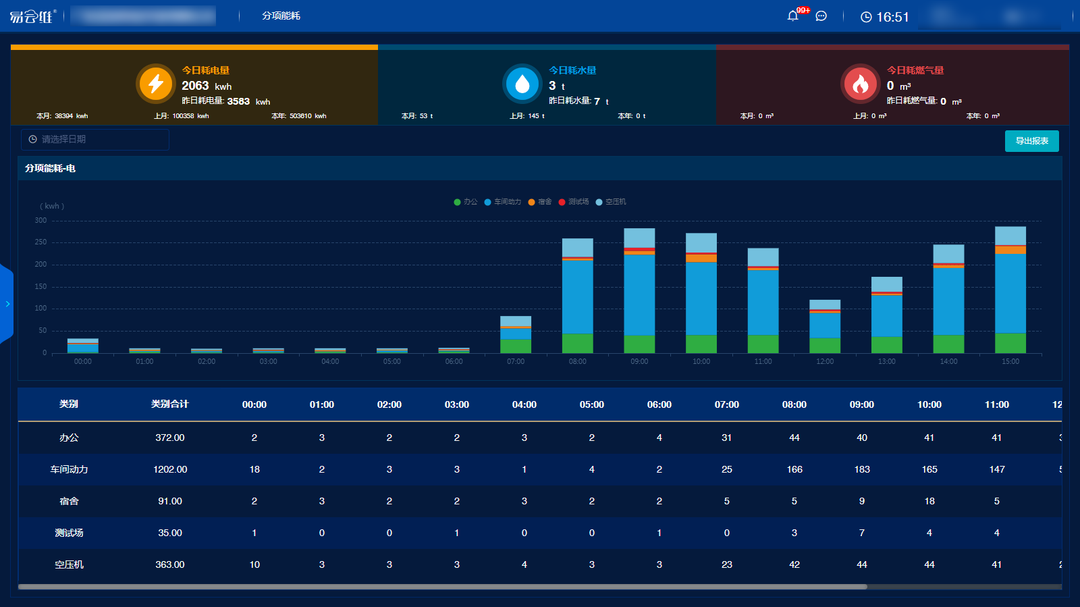
Task: Click the clock icon in the date picker
Action: coord(33,139)
